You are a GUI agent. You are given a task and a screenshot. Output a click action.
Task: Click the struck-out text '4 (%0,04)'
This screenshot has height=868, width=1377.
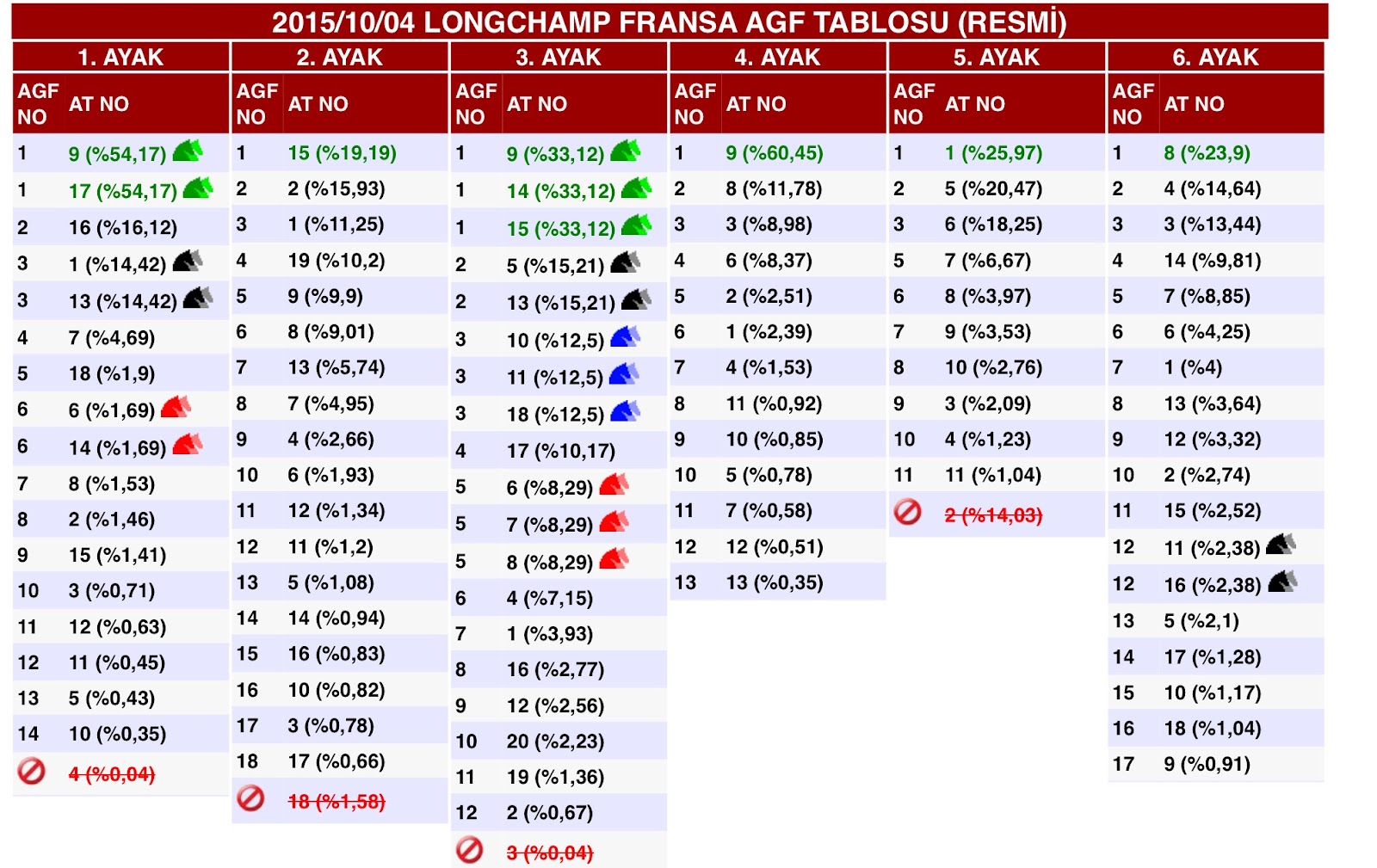[x=112, y=774]
